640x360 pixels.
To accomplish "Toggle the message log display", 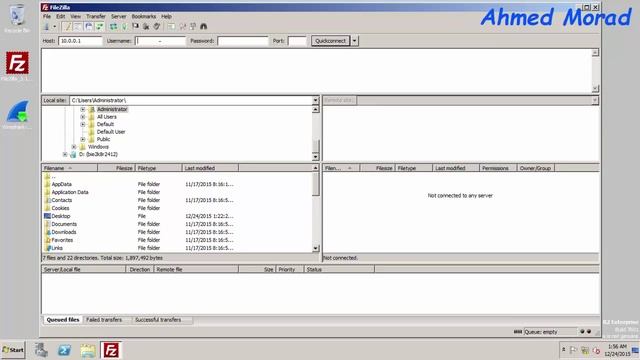I will pos(67,27).
